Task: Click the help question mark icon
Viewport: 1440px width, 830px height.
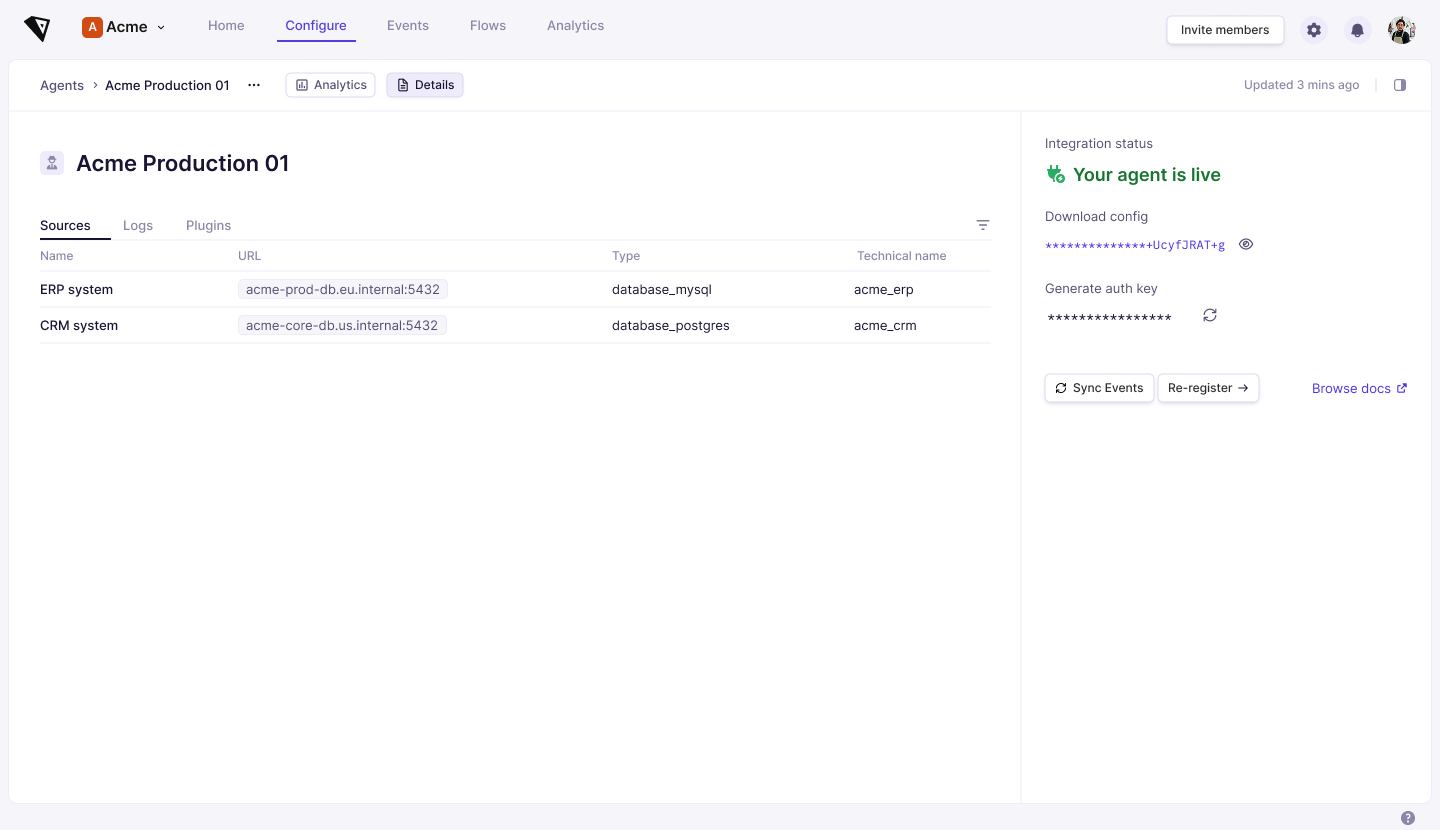Action: click(1408, 818)
